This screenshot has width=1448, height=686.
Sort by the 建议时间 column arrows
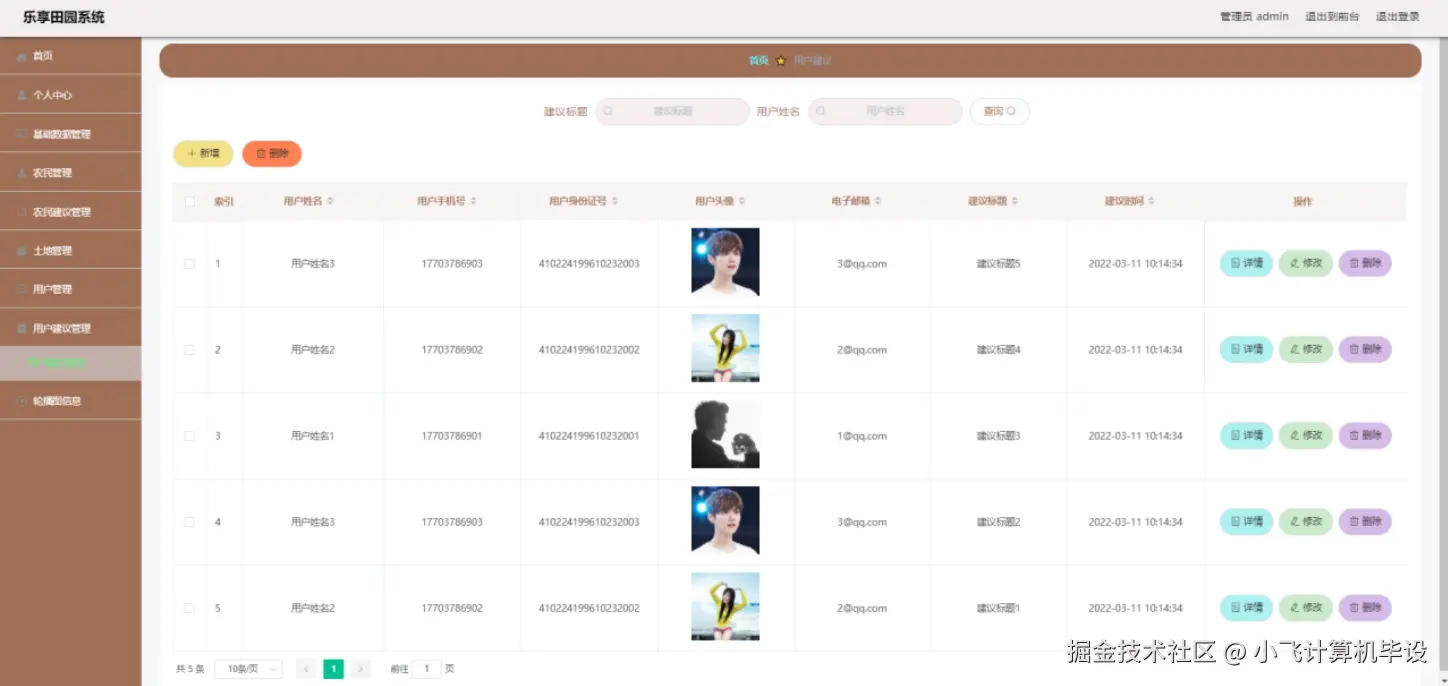(x=1151, y=201)
